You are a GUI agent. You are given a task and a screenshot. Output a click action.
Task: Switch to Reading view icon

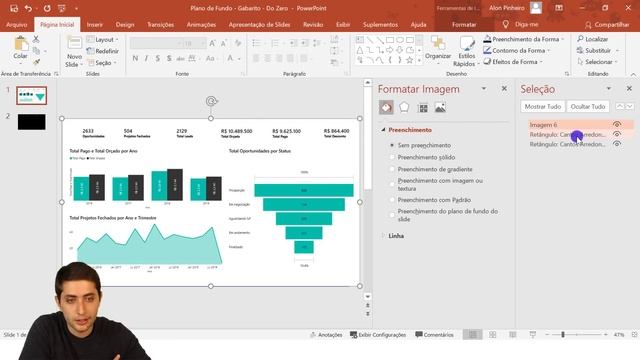[513, 335]
